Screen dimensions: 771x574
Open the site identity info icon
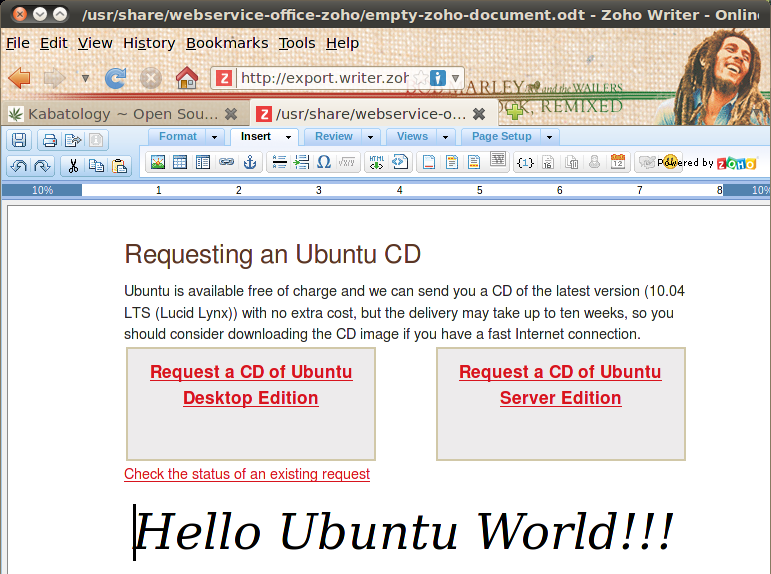coord(438,78)
